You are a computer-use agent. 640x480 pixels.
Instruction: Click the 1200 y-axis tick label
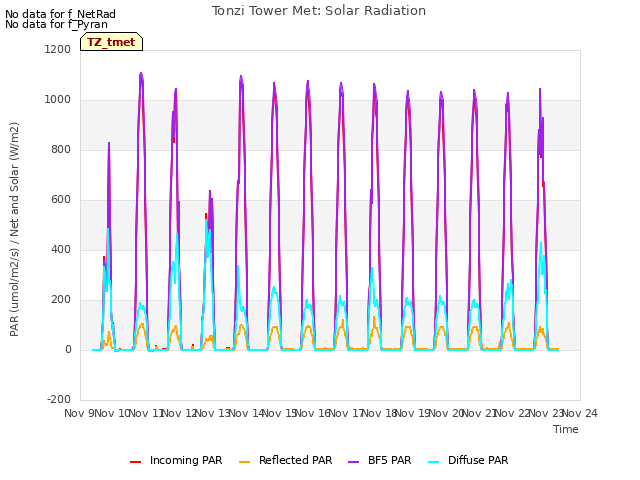point(58,49)
